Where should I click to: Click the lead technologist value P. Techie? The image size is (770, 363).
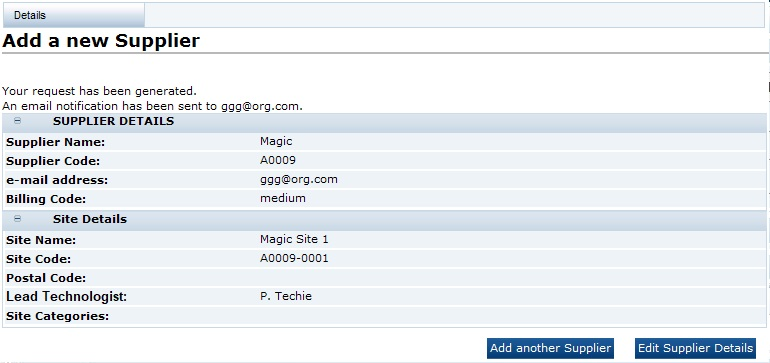click(286, 296)
